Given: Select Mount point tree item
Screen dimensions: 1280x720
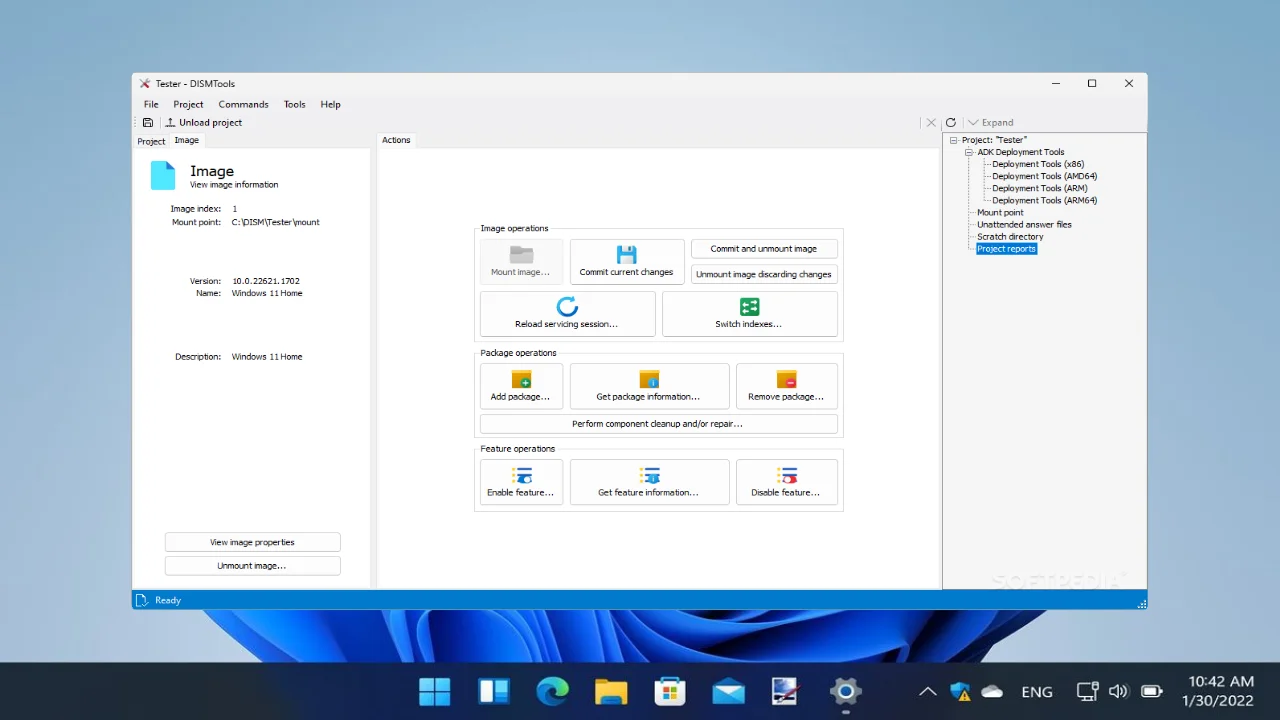Looking at the screenshot, I should (1000, 212).
